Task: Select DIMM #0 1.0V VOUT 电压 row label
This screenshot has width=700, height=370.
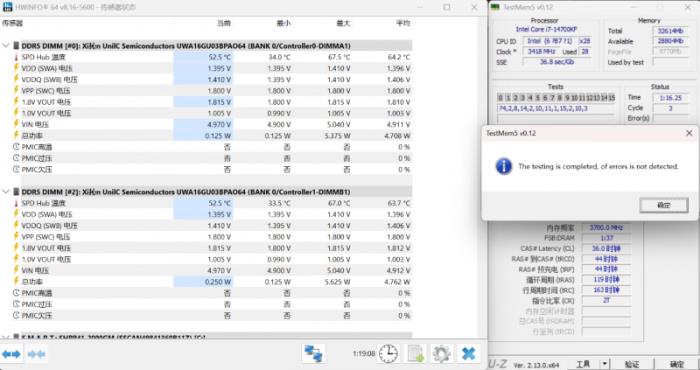Action: pyautogui.click(x=46, y=113)
